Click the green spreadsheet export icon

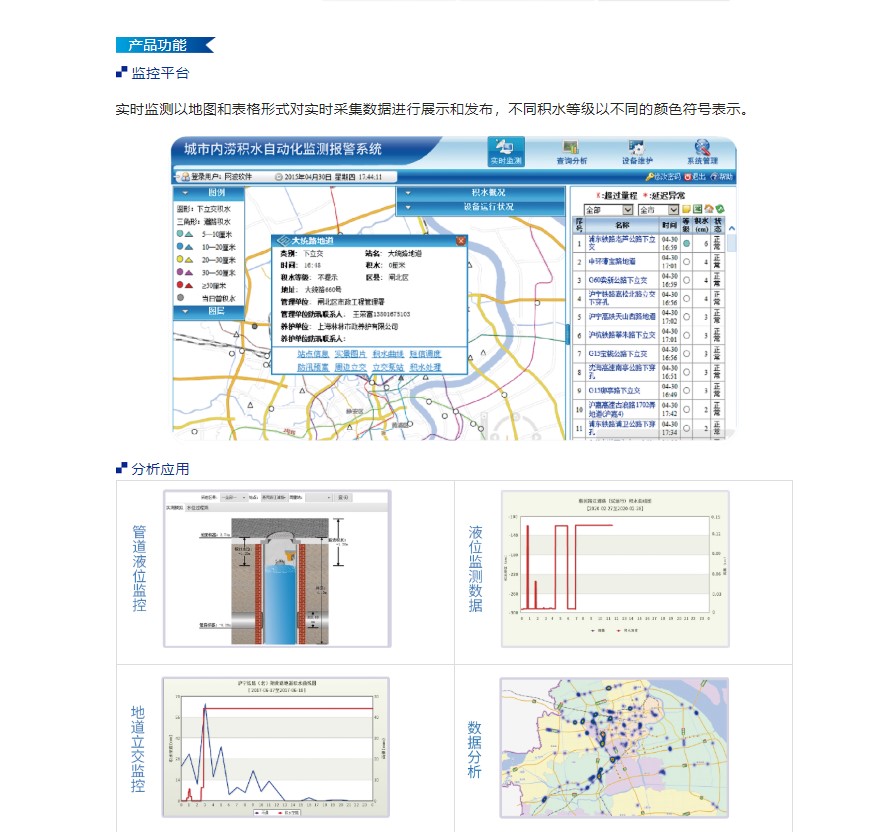698,209
